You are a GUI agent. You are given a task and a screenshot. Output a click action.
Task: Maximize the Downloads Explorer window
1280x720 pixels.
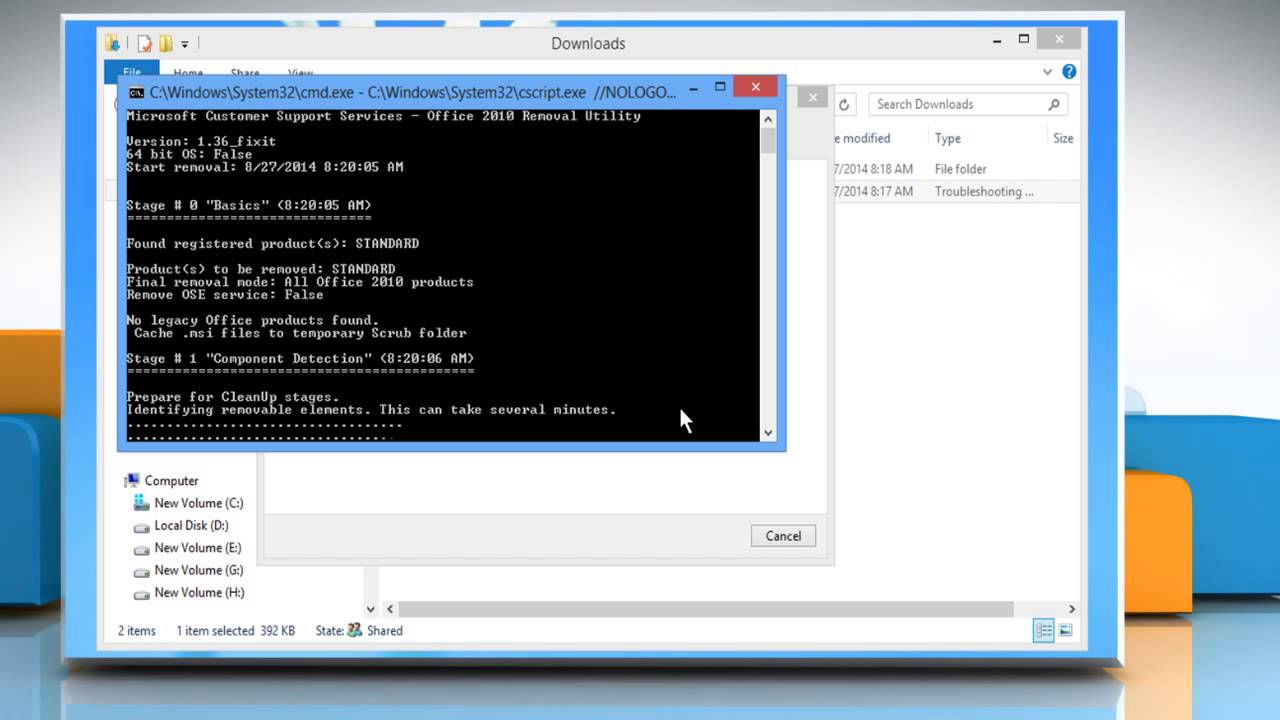1023,39
